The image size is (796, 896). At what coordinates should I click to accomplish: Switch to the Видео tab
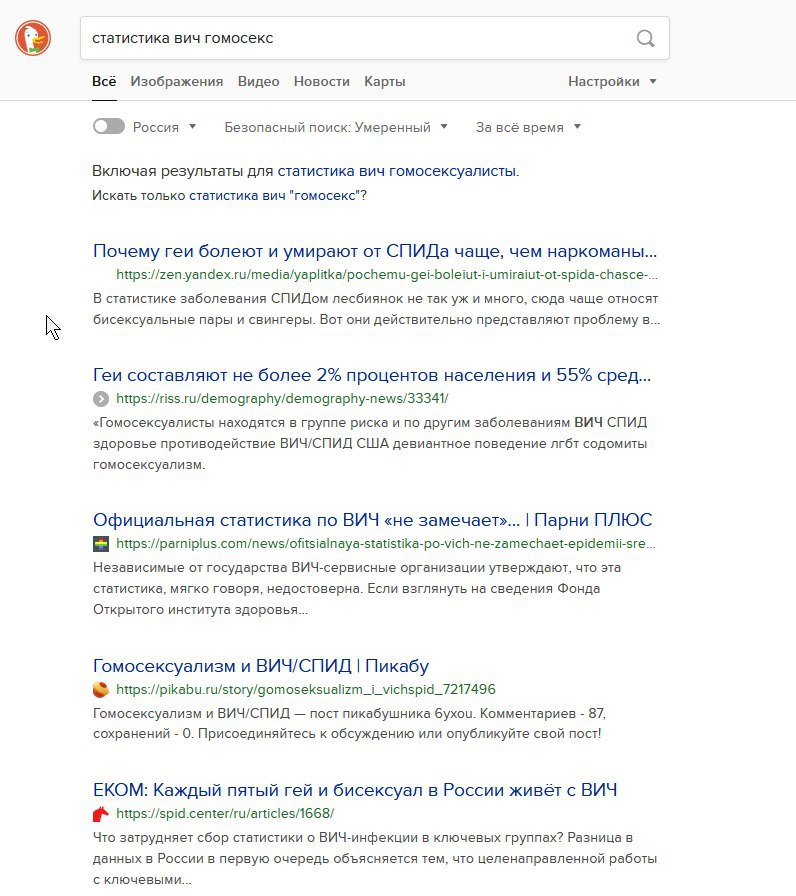tap(258, 82)
